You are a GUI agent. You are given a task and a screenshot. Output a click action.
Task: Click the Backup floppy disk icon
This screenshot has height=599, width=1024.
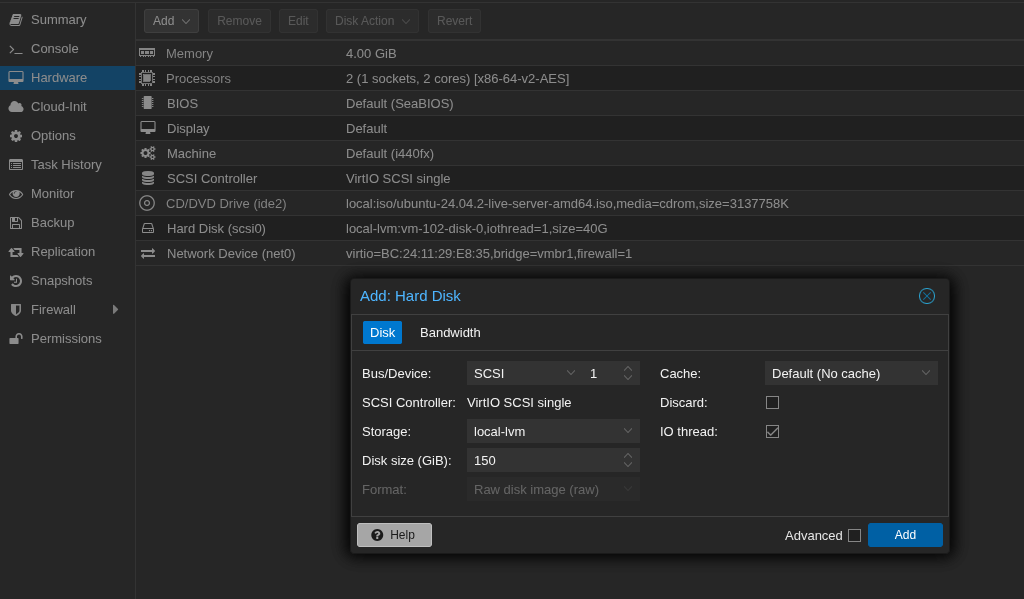(16, 223)
